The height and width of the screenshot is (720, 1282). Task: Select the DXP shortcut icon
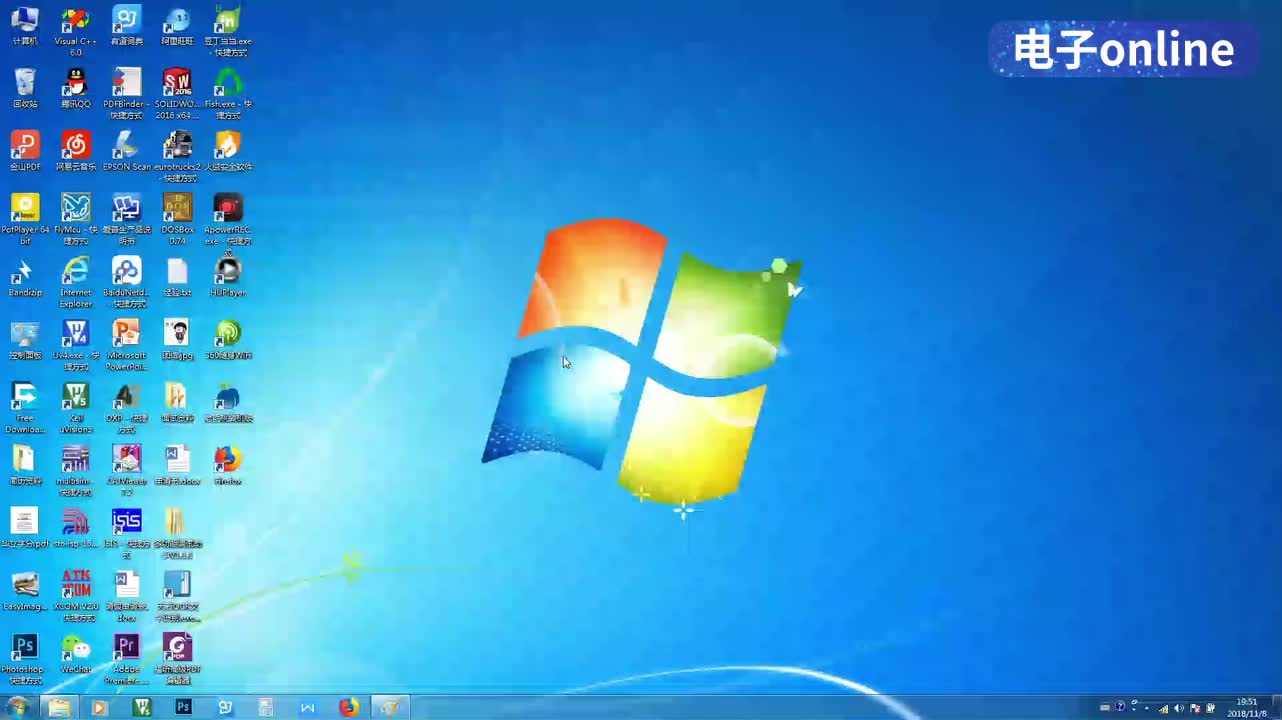pos(126,408)
